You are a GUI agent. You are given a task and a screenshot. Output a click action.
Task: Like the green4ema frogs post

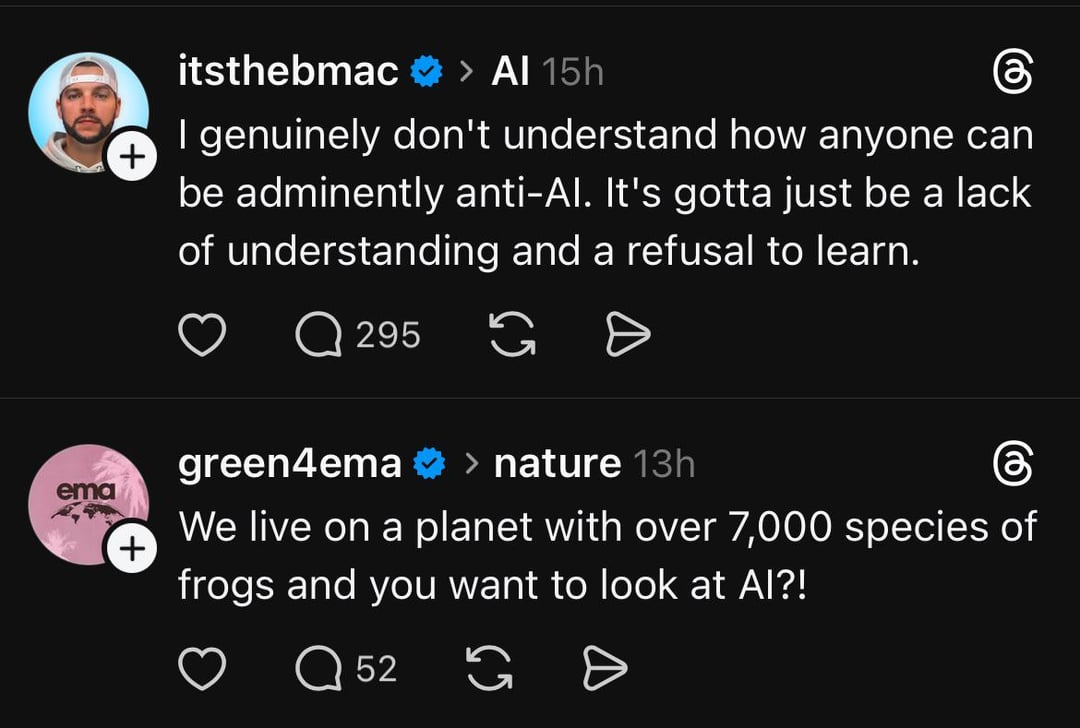click(x=201, y=669)
